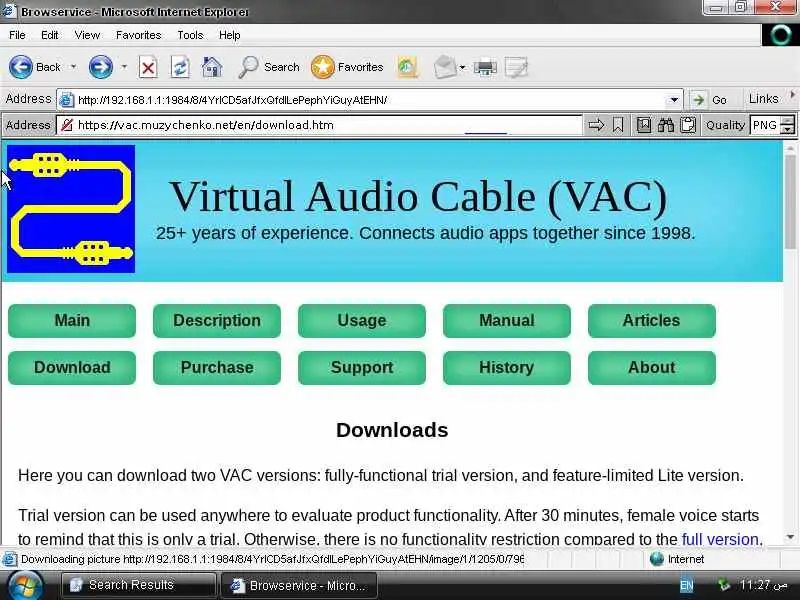Screen dimensions: 800x600
Task: Click the Browservice bookmark icon
Action: click(618, 125)
